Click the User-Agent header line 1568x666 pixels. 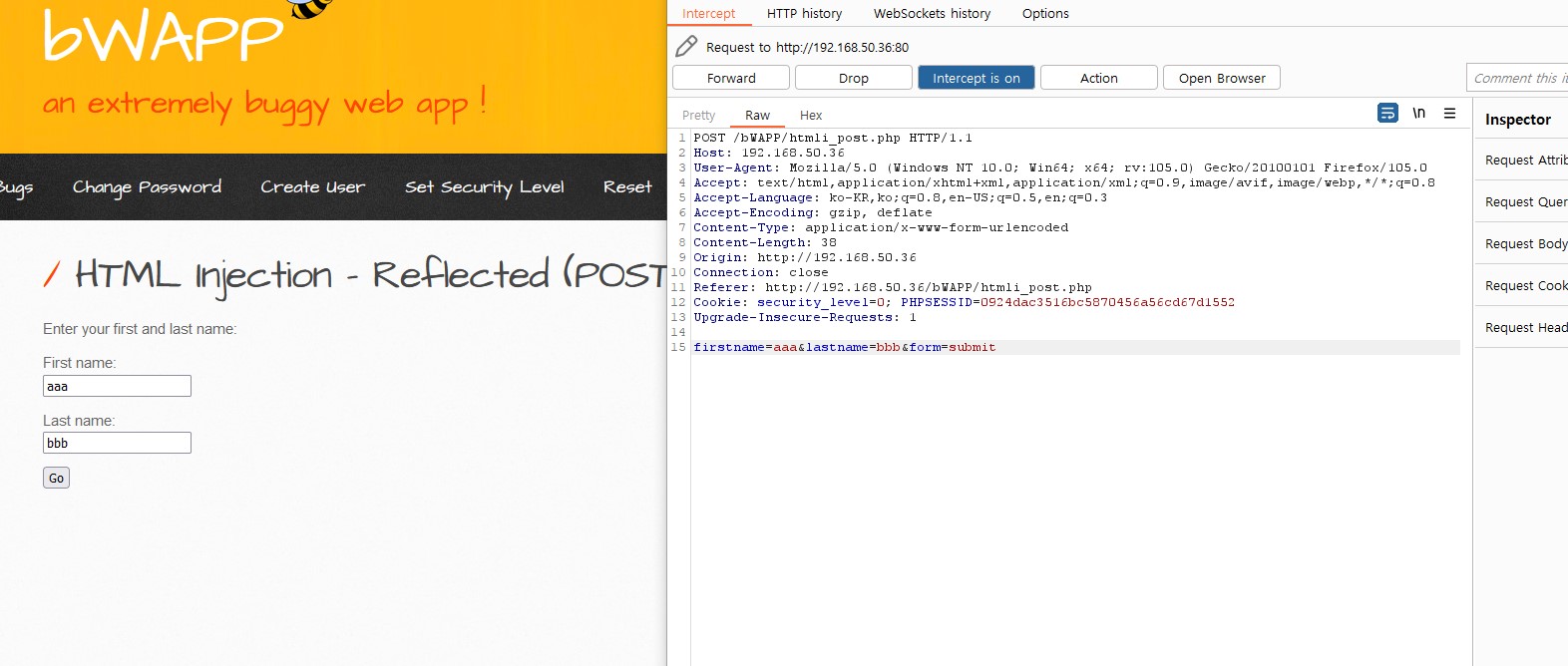1059,167
